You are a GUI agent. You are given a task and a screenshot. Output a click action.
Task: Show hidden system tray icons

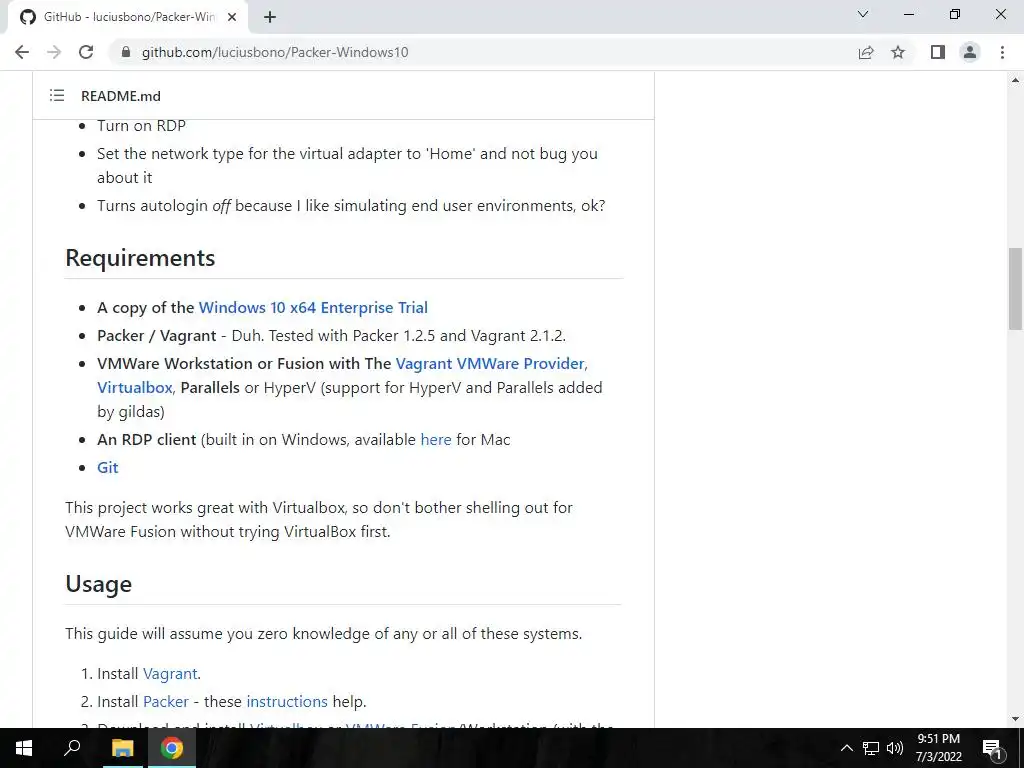846,748
